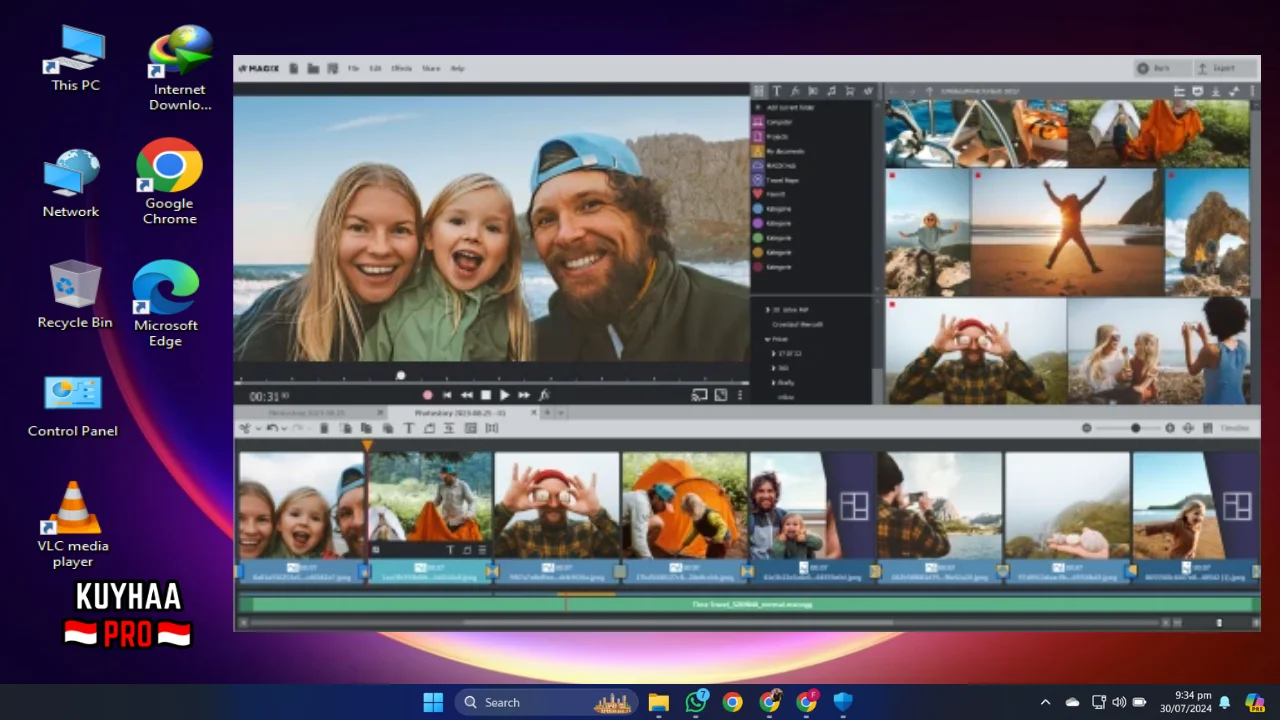Viewport: 1280px width, 720px height.
Task: Open the Edit menu
Action: (x=375, y=69)
